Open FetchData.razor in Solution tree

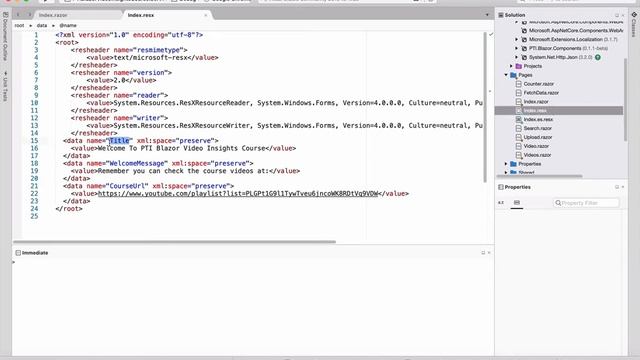tap(541, 93)
